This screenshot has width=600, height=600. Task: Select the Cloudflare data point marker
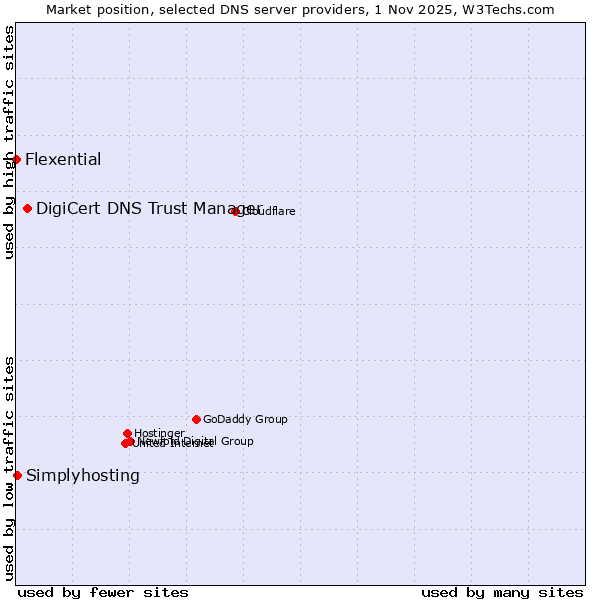[236, 211]
